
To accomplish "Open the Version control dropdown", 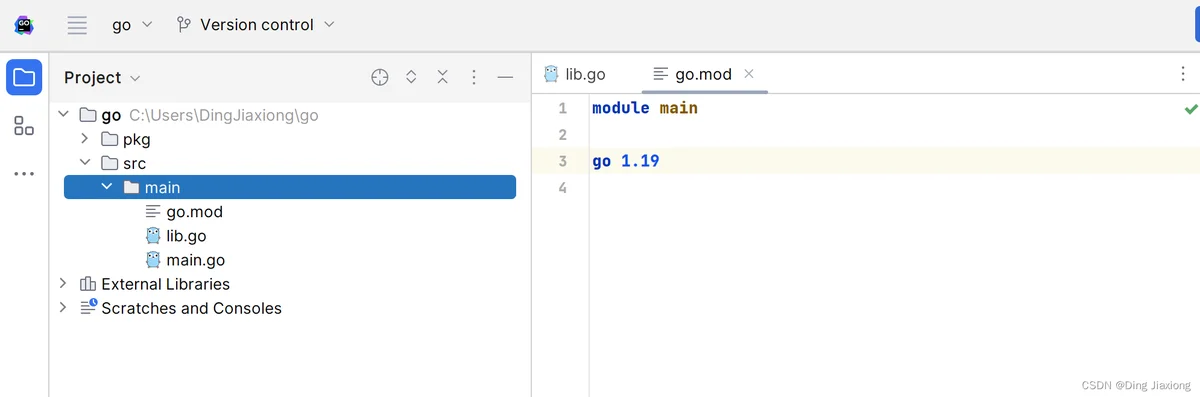I will coord(256,25).
